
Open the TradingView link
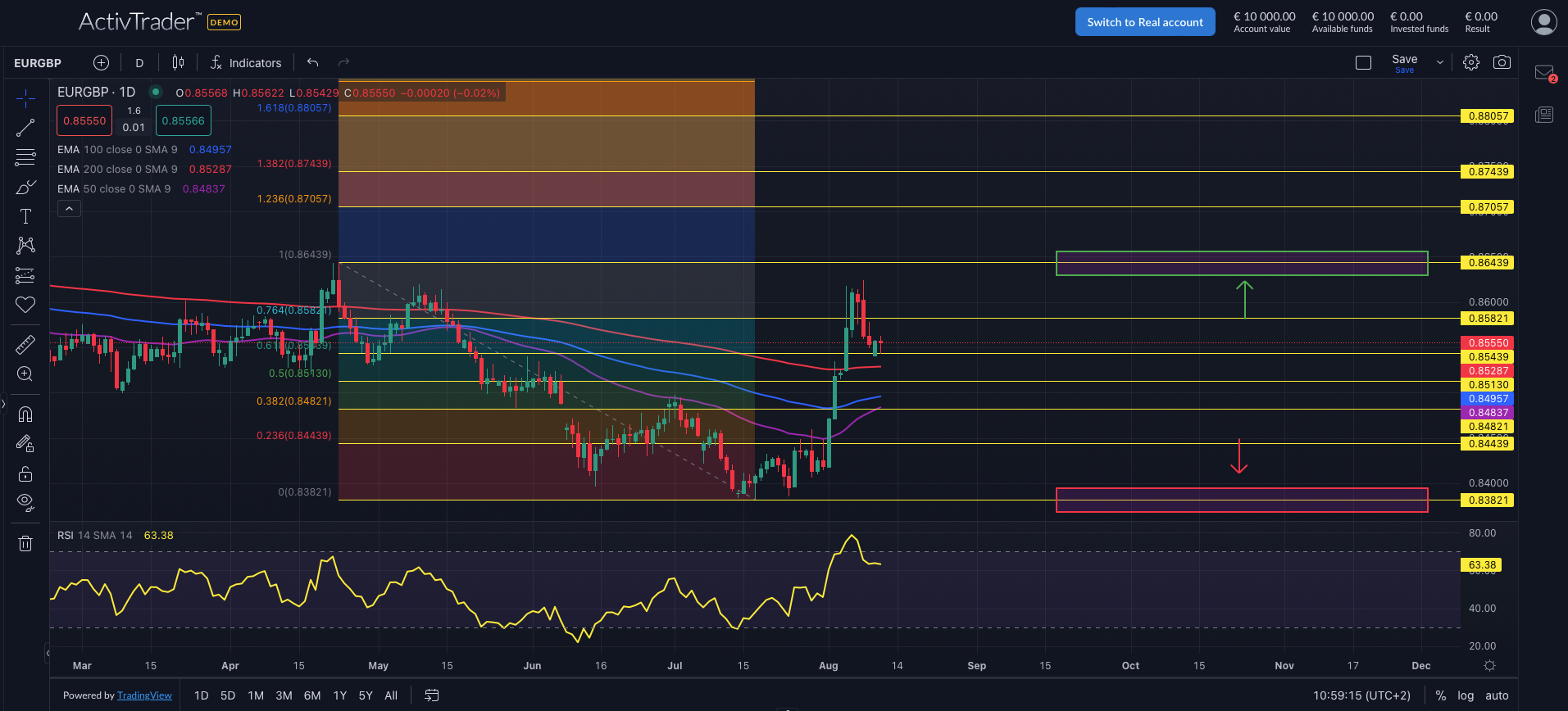(x=144, y=695)
